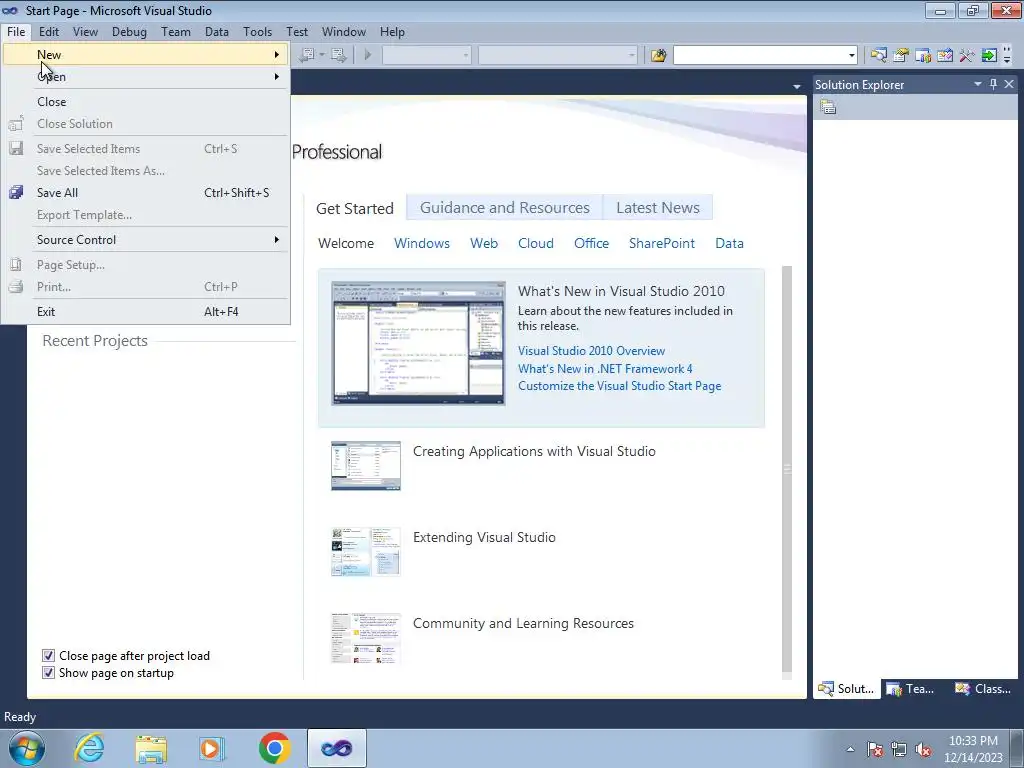Image resolution: width=1024 pixels, height=768 pixels.
Task: Expand the Source Control submenu
Action: (146, 240)
